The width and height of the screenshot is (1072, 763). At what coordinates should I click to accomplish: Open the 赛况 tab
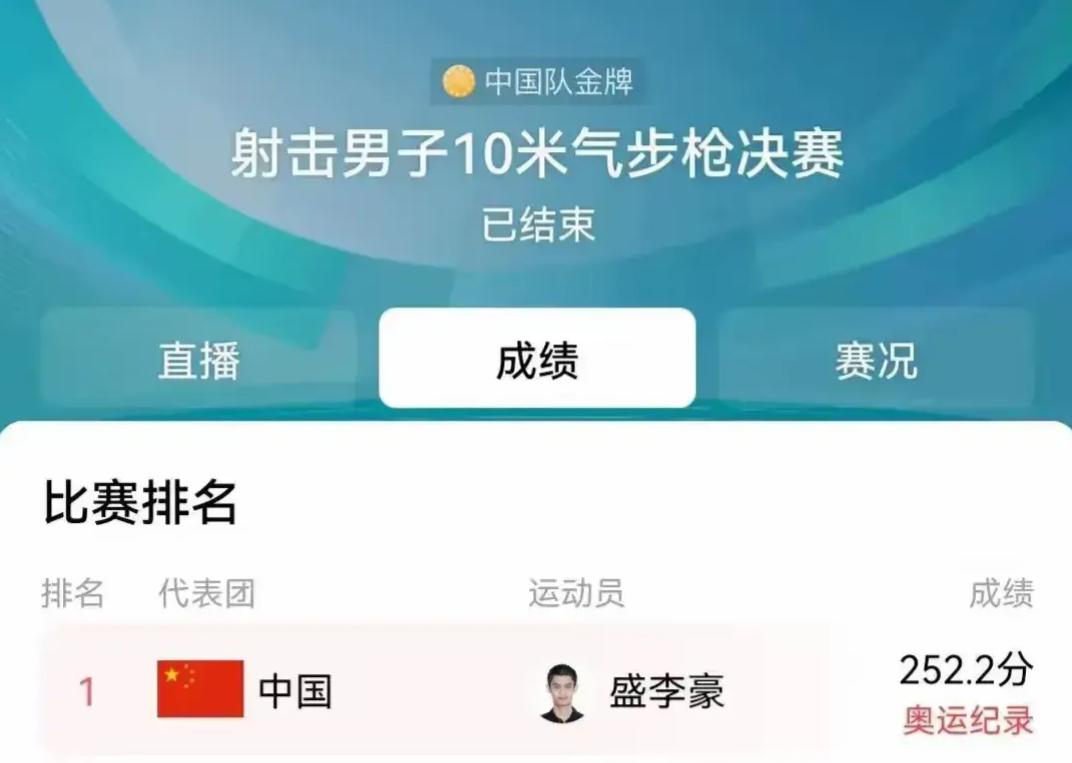pyautogui.click(x=876, y=358)
